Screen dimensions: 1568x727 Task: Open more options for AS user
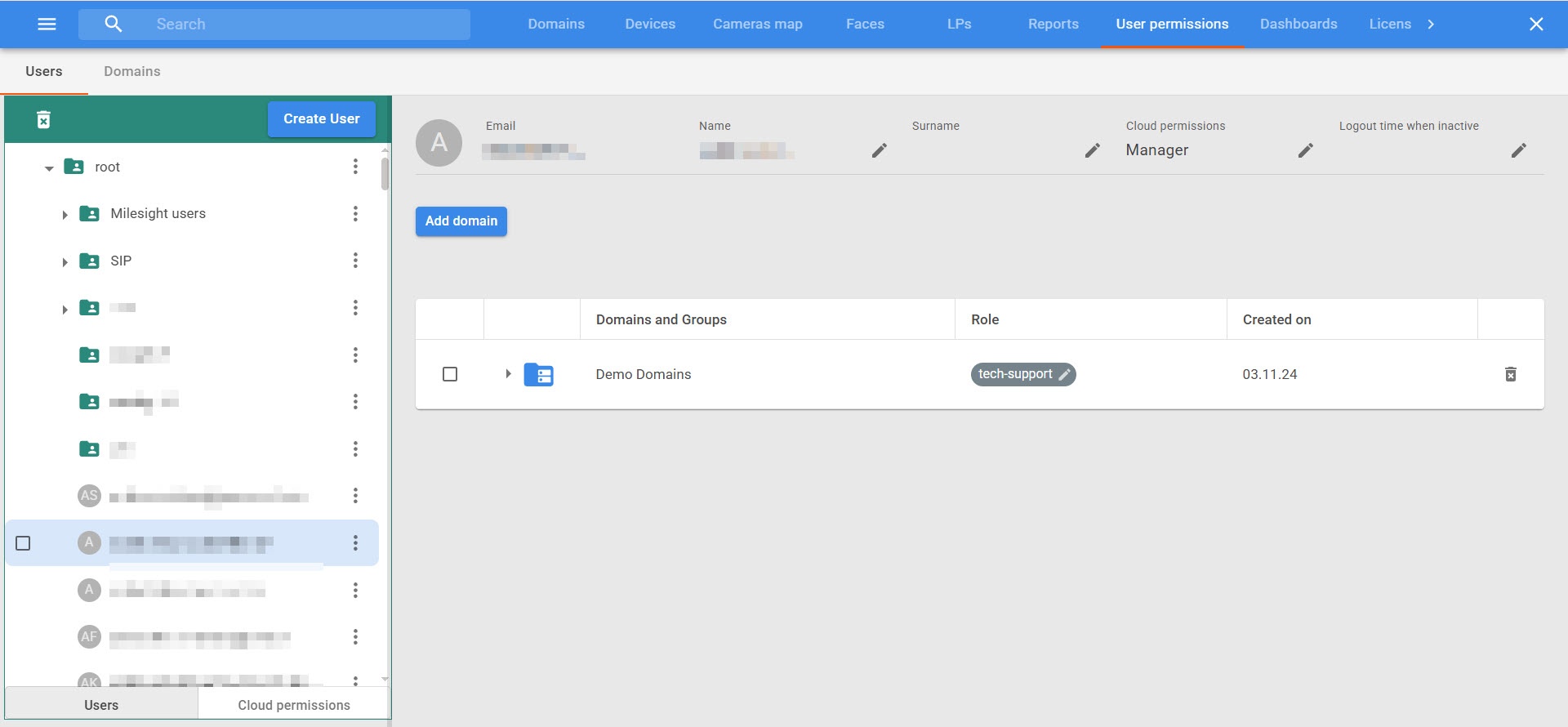point(355,496)
